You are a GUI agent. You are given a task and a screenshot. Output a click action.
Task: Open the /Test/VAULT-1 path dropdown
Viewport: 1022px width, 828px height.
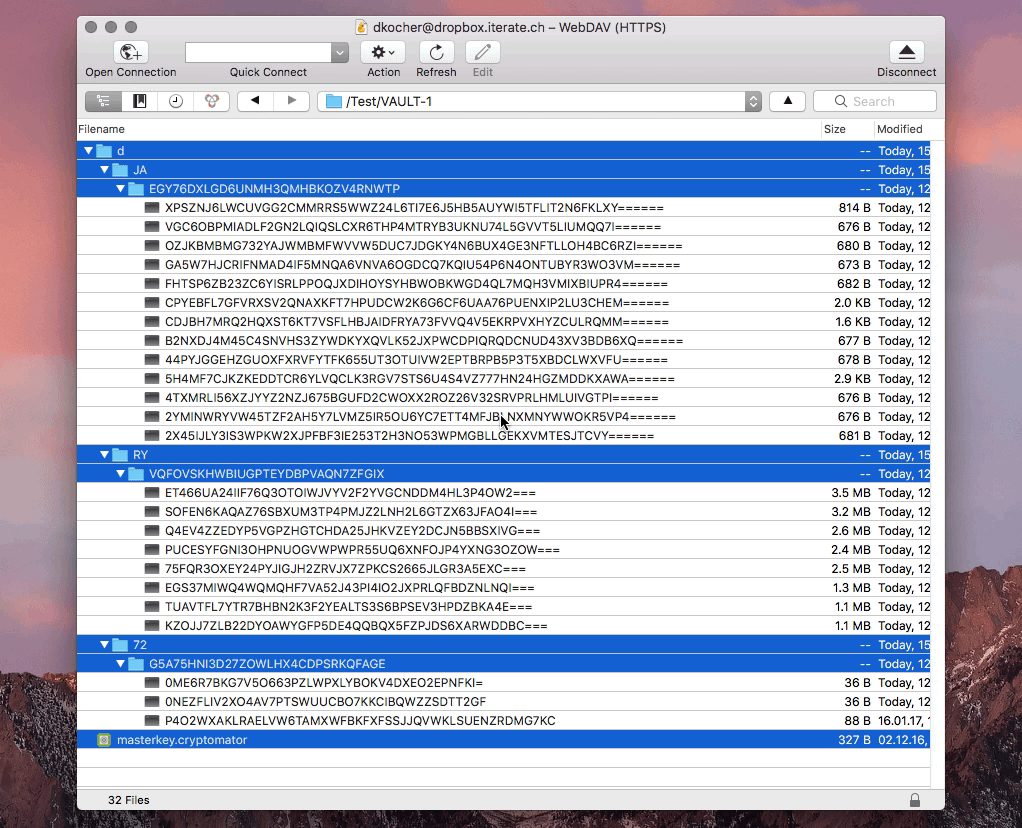tap(753, 101)
